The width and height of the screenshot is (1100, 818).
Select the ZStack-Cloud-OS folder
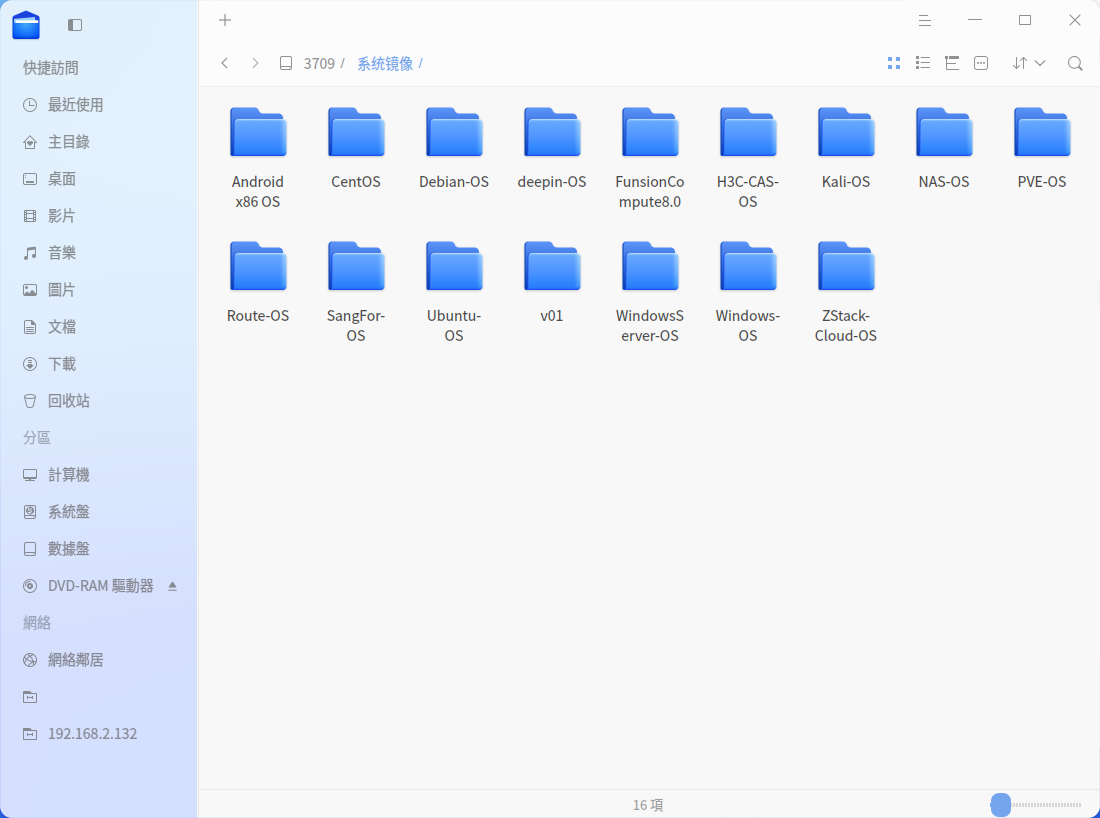tap(846, 292)
